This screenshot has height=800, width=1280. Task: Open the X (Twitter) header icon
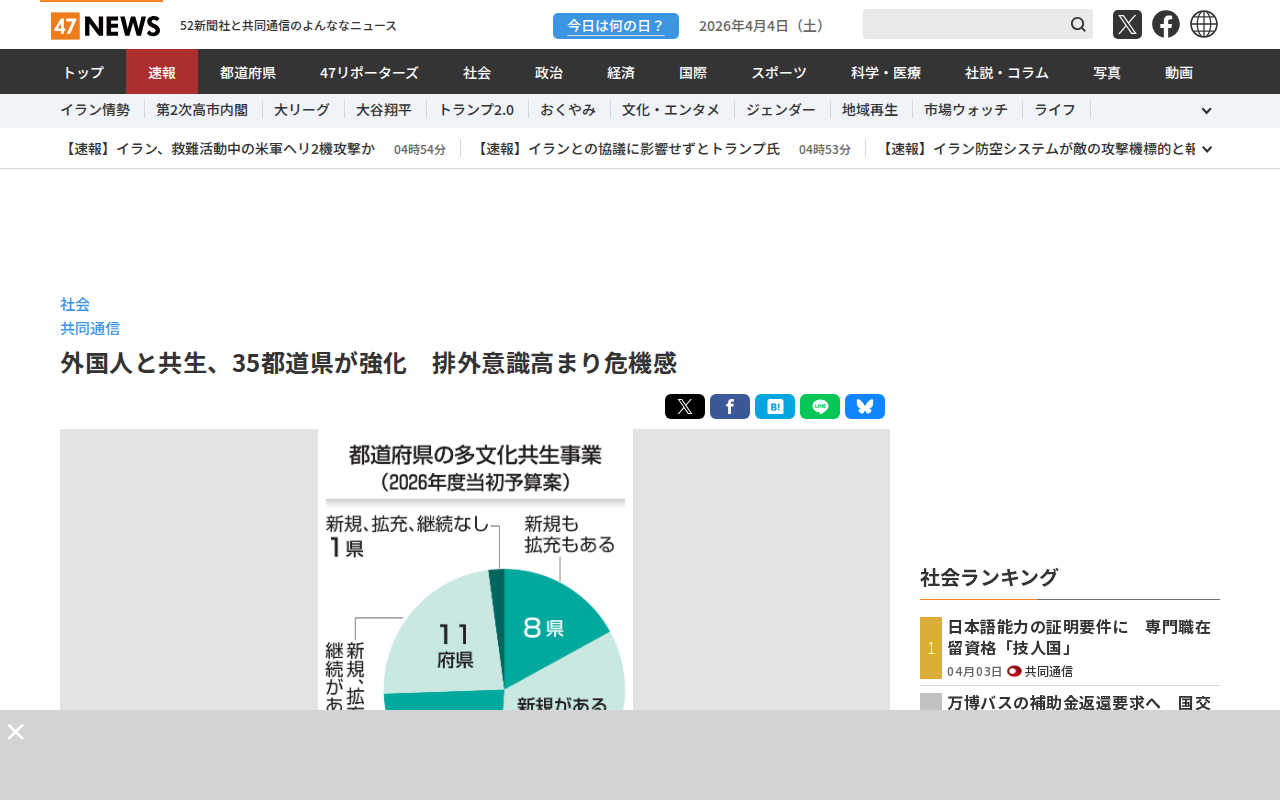[x=1127, y=24]
